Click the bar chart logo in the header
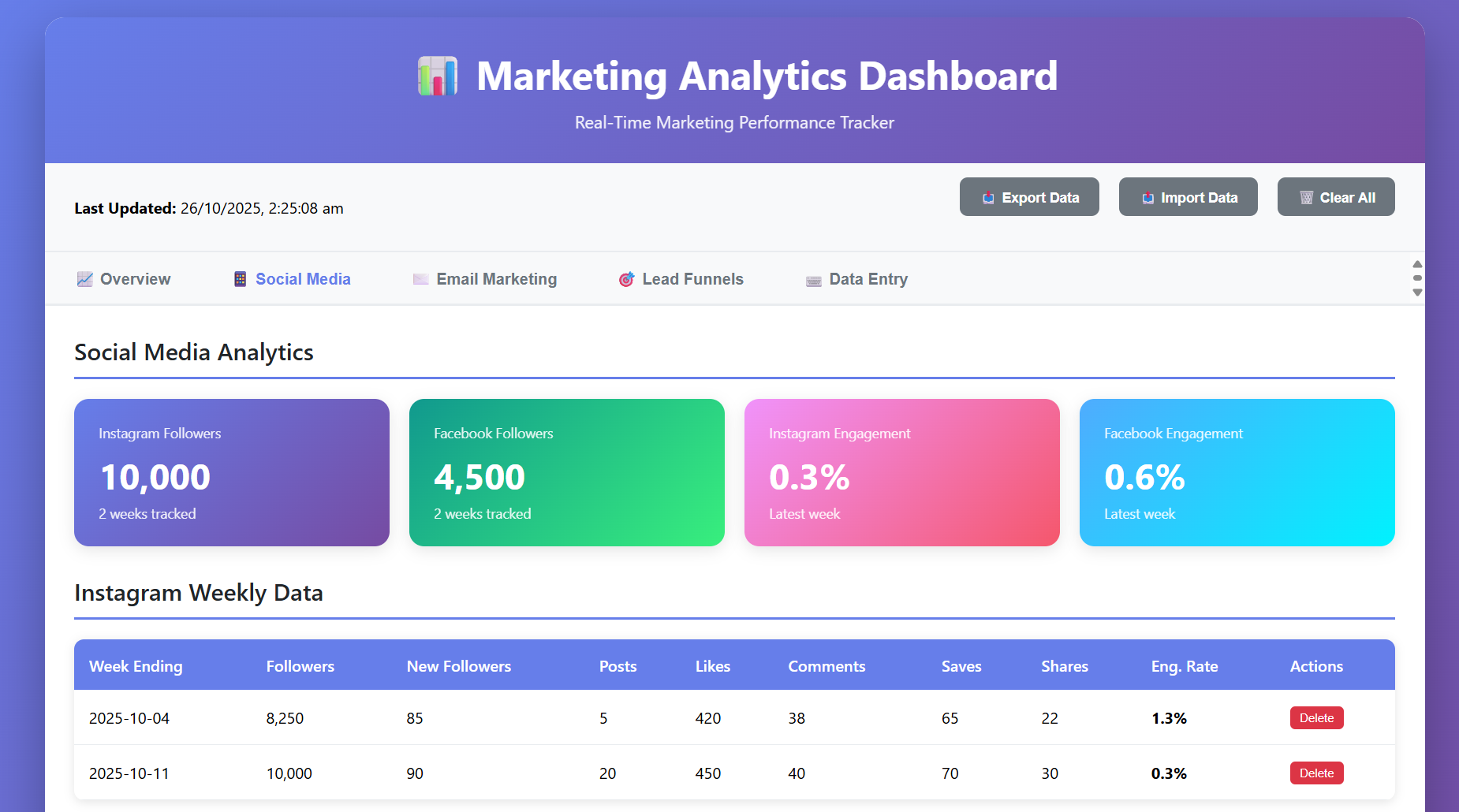The image size is (1459, 812). 438,76
